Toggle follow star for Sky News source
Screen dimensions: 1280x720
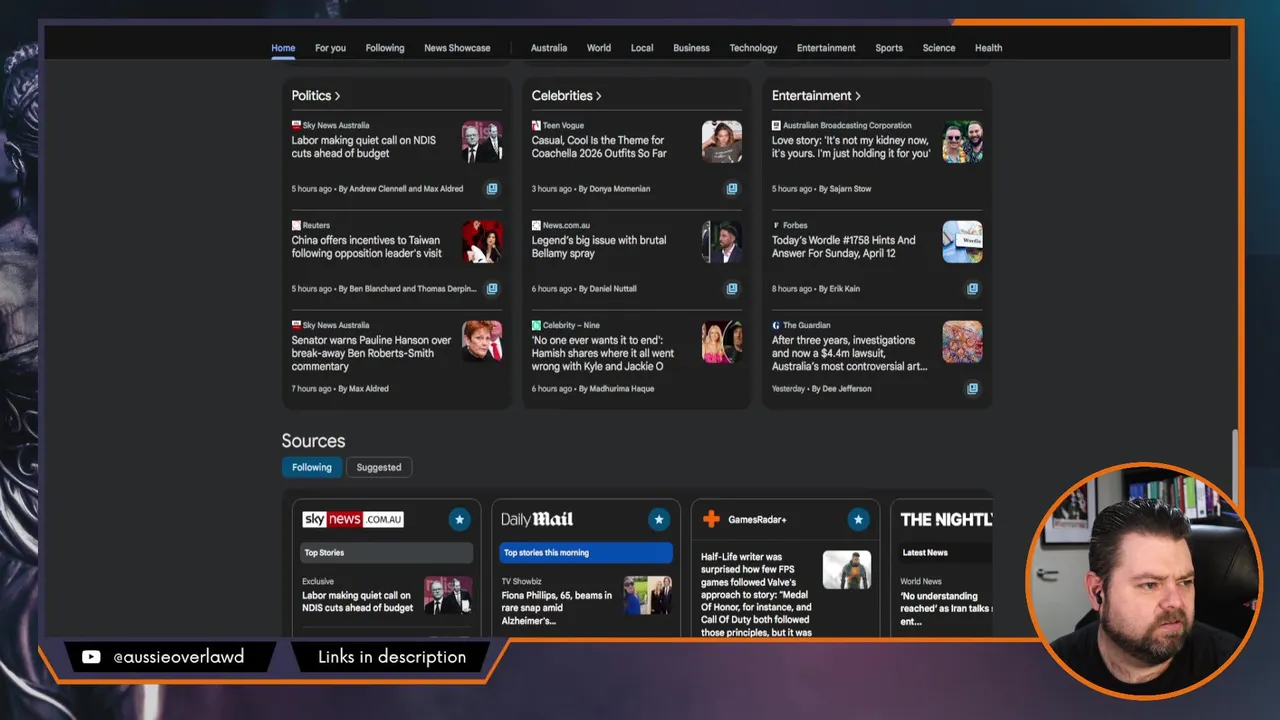(x=459, y=519)
